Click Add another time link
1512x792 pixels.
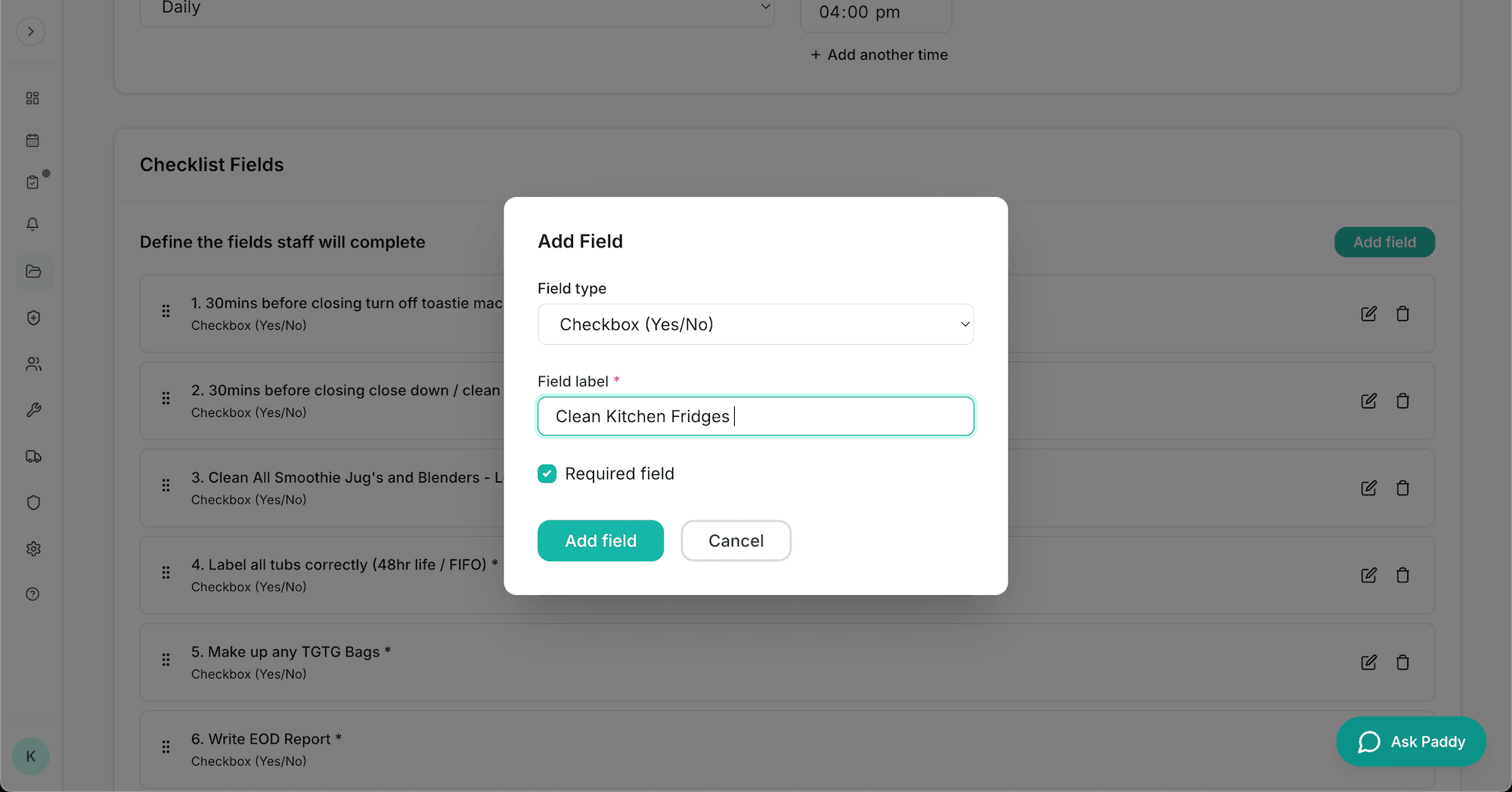click(879, 55)
